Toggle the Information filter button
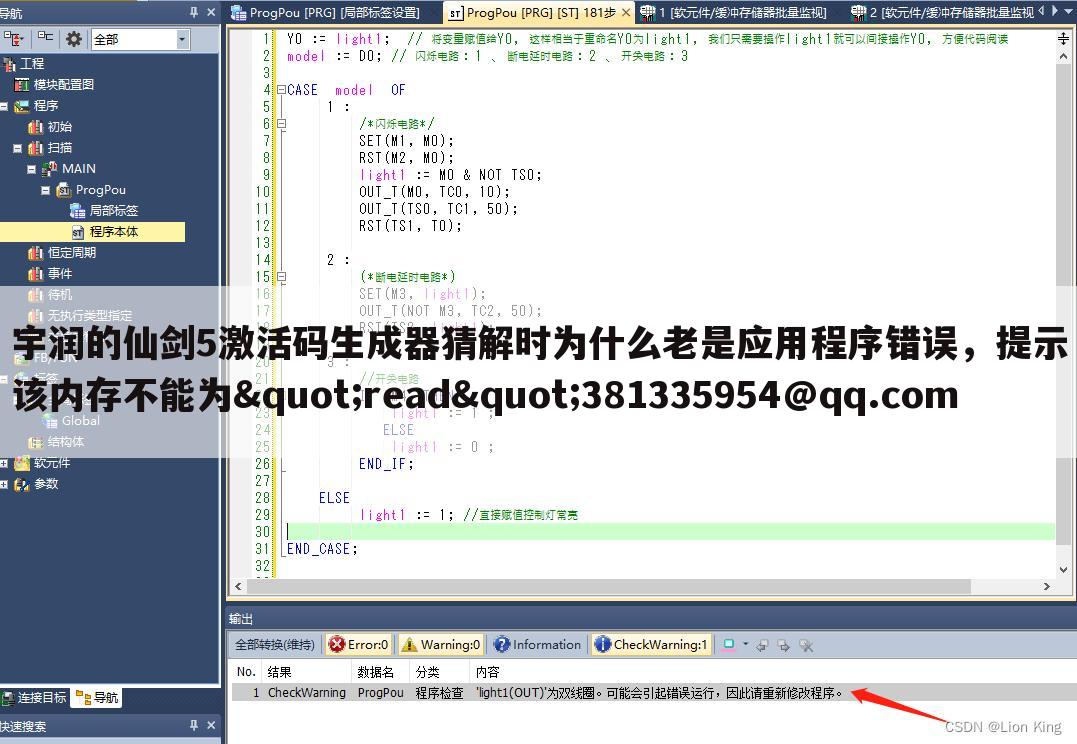The height and width of the screenshot is (744, 1077). coord(537,645)
